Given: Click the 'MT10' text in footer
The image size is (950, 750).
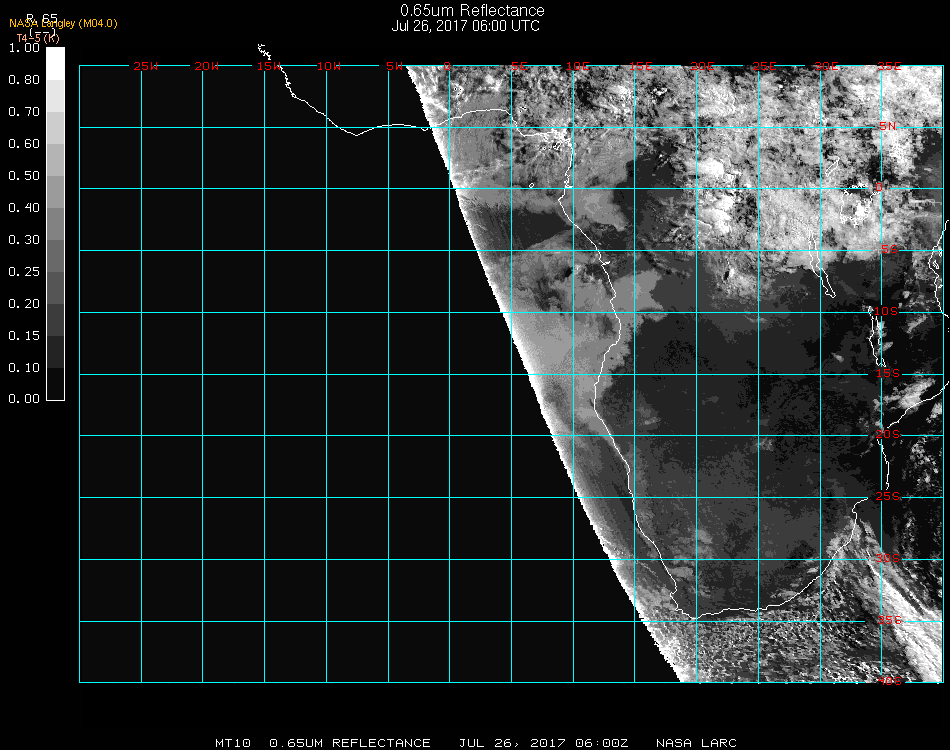Looking at the screenshot, I should click(232, 743).
